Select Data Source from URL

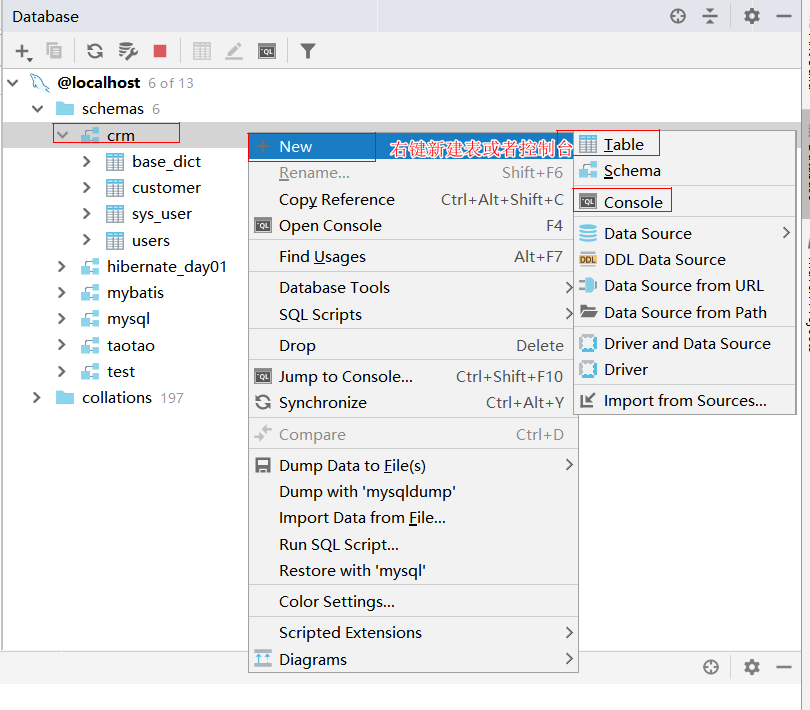point(684,286)
